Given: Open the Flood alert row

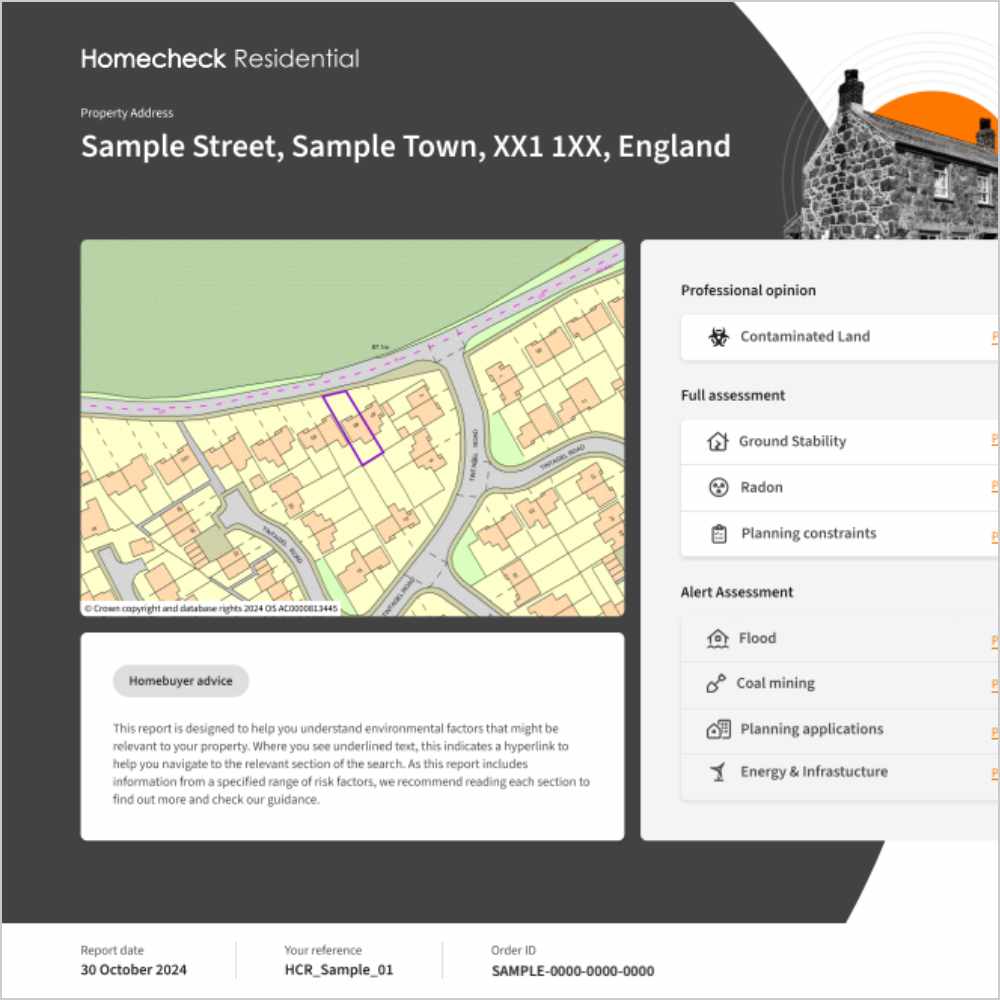Looking at the screenshot, I should (840, 638).
